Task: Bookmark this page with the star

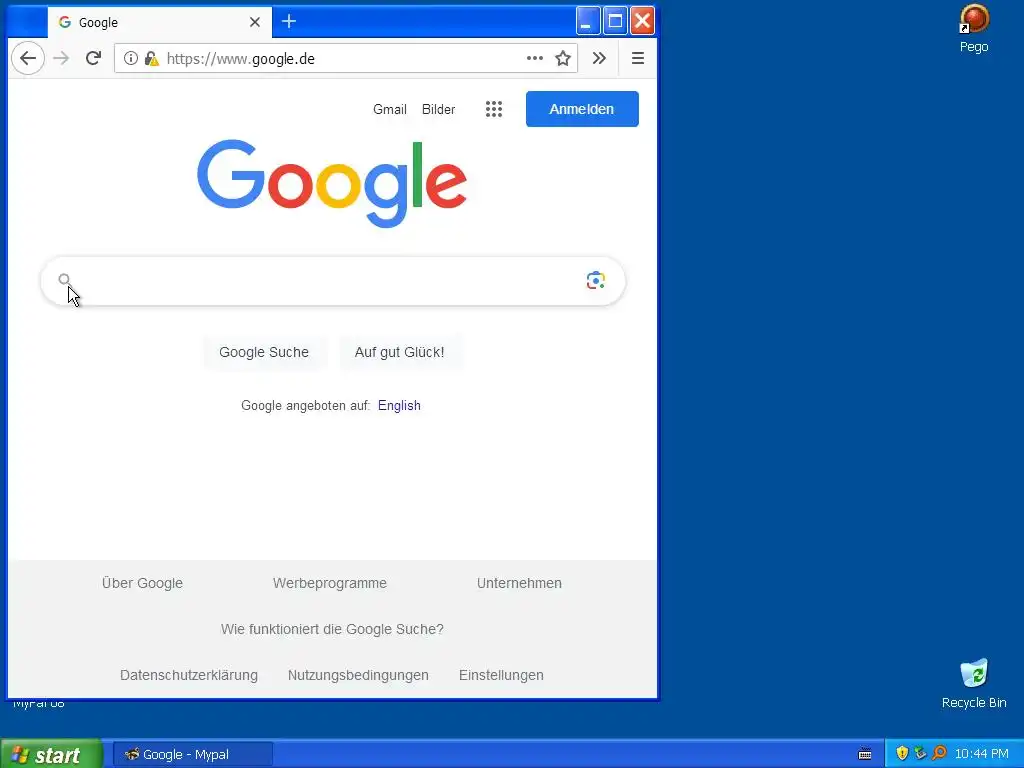Action: click(563, 58)
